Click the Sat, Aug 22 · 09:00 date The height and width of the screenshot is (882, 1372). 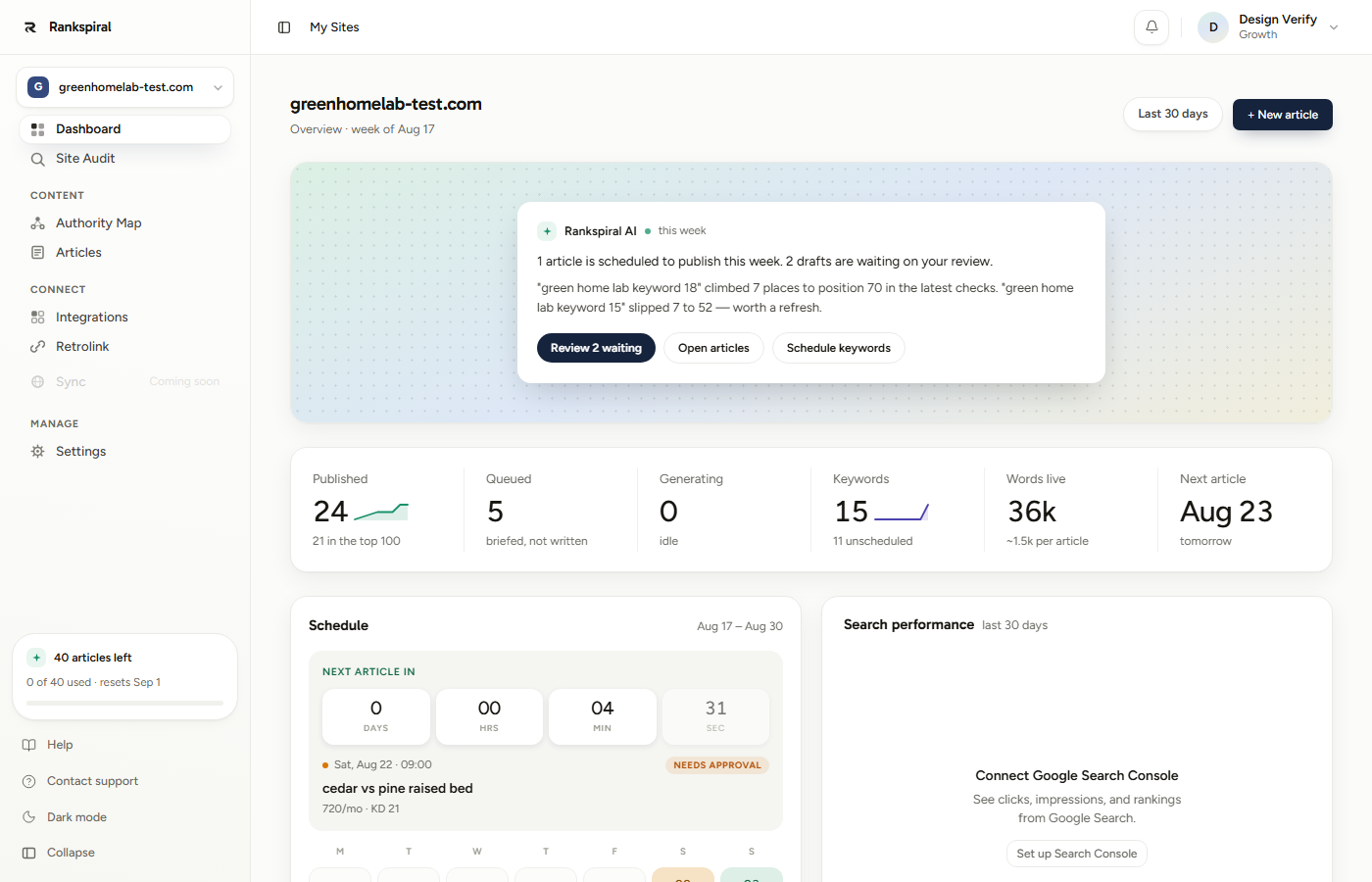click(x=382, y=764)
